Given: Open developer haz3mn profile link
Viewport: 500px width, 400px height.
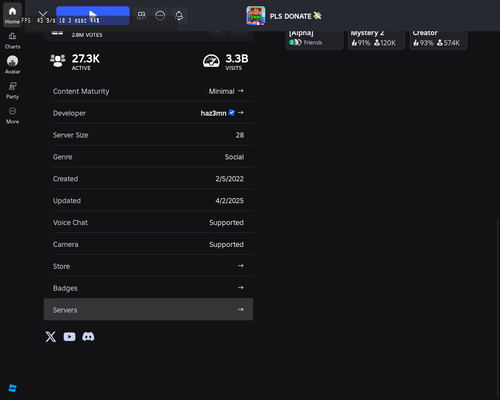Looking at the screenshot, I should click(213, 113).
